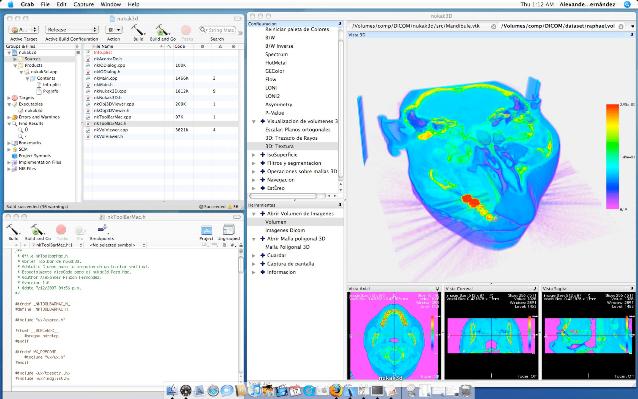The image size is (638, 399).
Task: Click the red Tasks icon in the editor toolbar
Action: click(x=61, y=230)
